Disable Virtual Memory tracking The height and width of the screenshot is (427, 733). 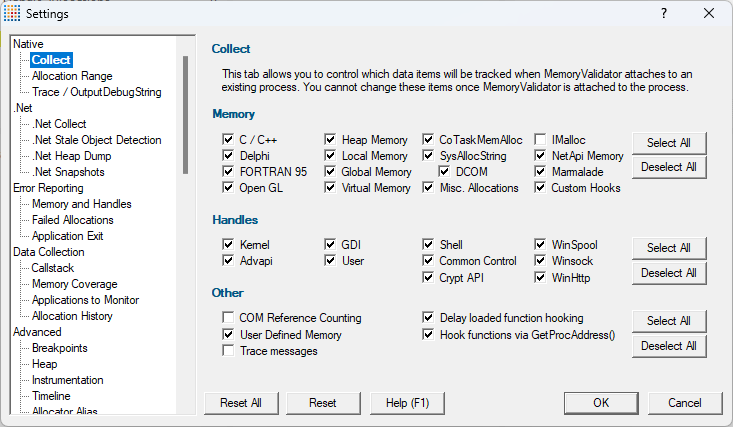click(330, 188)
